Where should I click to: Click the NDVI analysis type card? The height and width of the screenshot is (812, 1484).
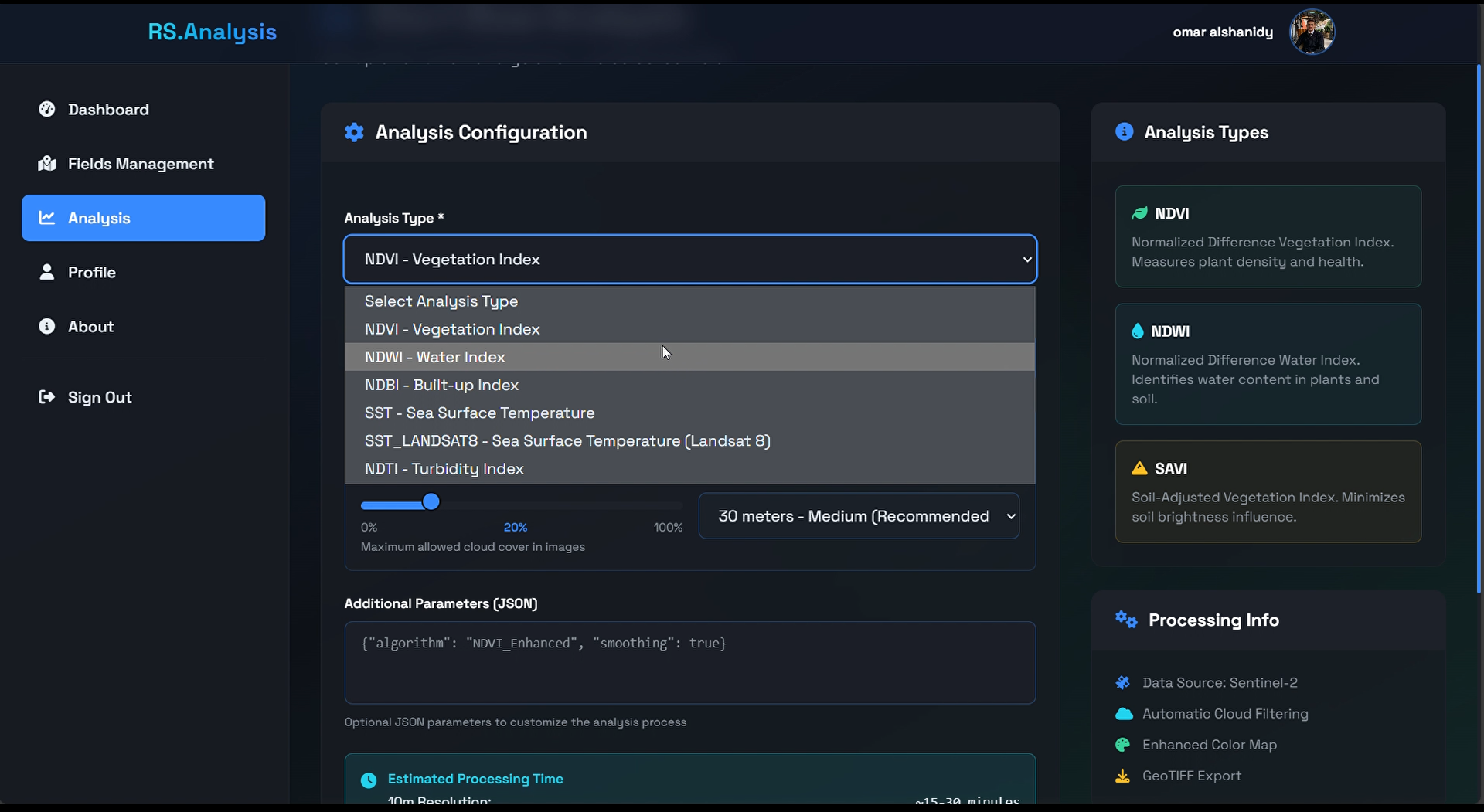1268,236
